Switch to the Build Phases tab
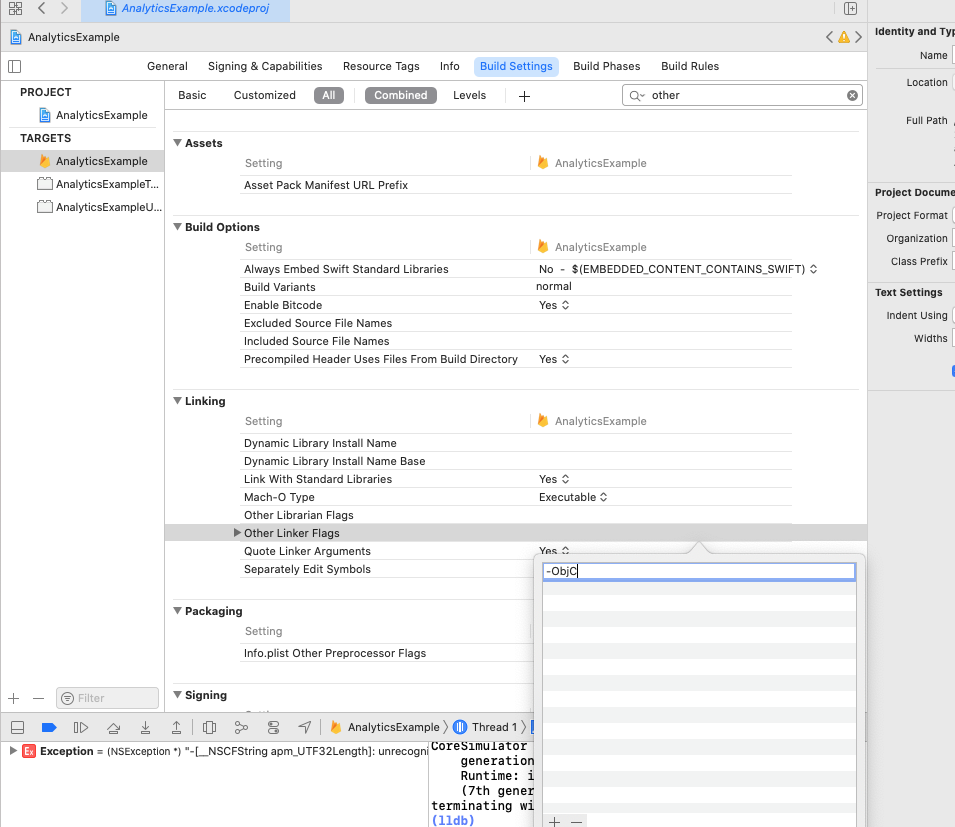Image resolution: width=955 pixels, height=827 pixels. pos(606,66)
